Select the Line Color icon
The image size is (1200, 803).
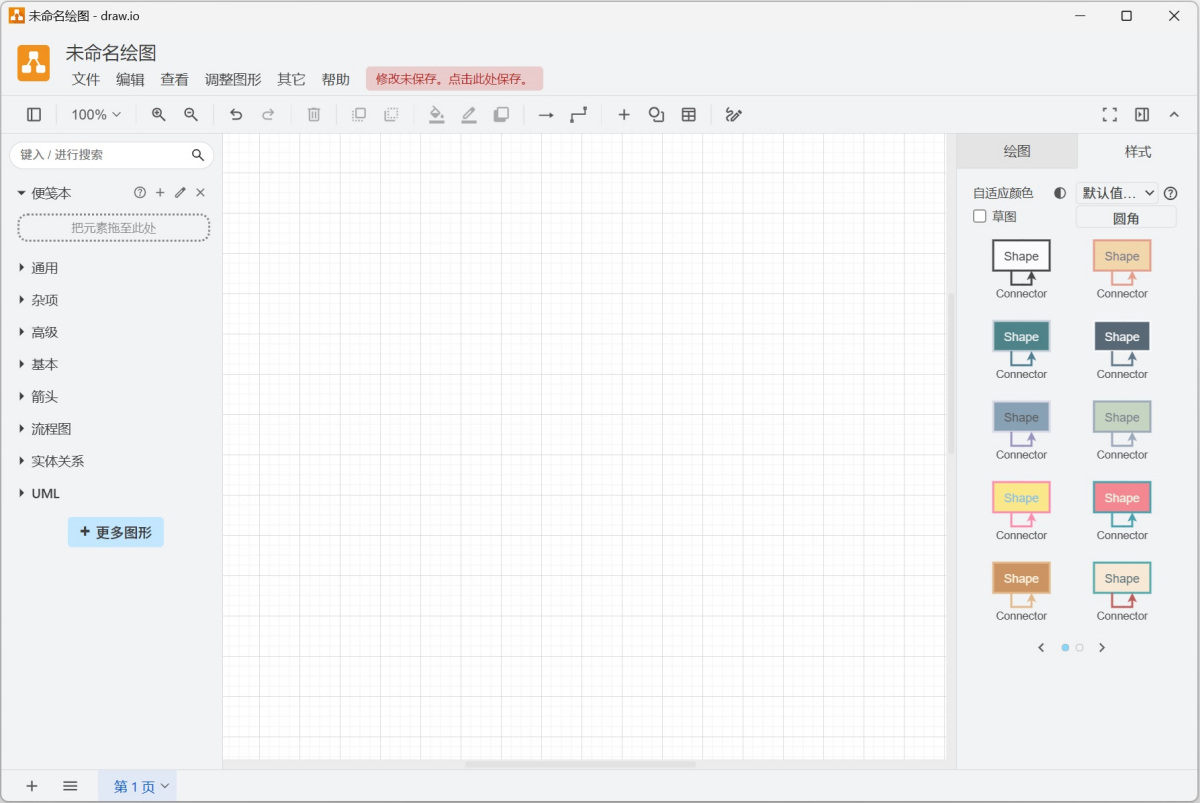(x=468, y=114)
